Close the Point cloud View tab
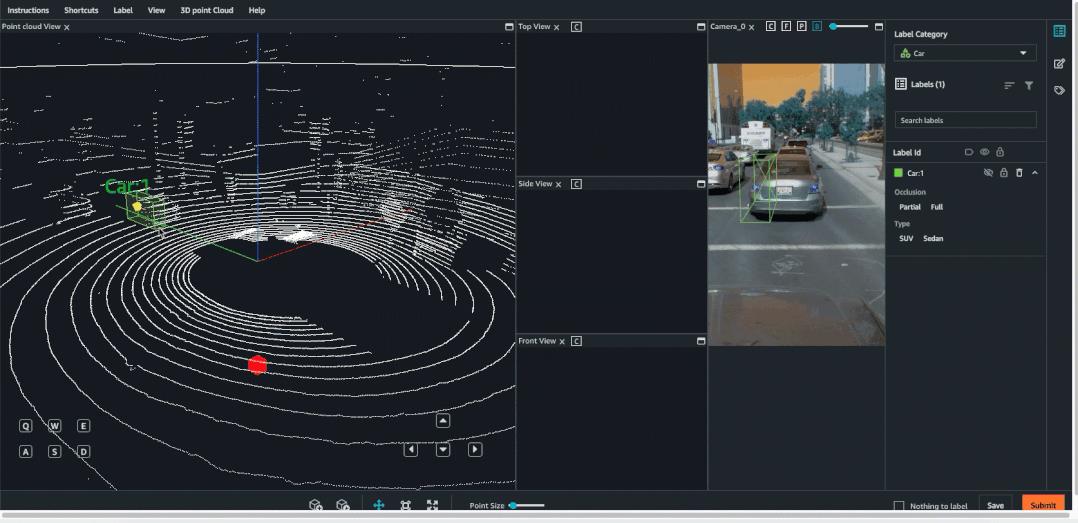Viewport: 1078px width, 523px height. (x=67, y=27)
